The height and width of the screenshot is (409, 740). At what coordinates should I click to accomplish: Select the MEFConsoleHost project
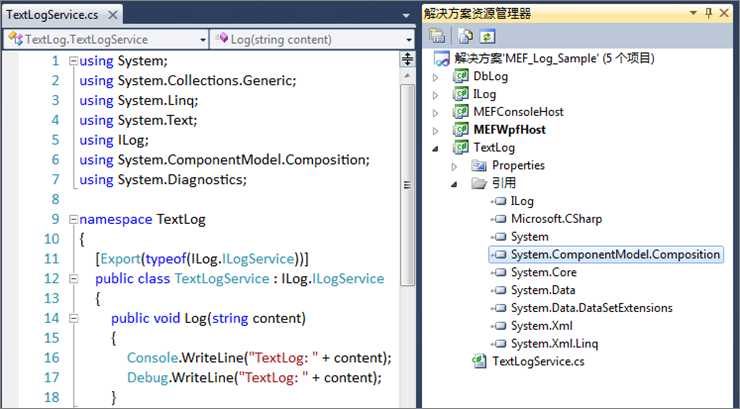pos(518,112)
